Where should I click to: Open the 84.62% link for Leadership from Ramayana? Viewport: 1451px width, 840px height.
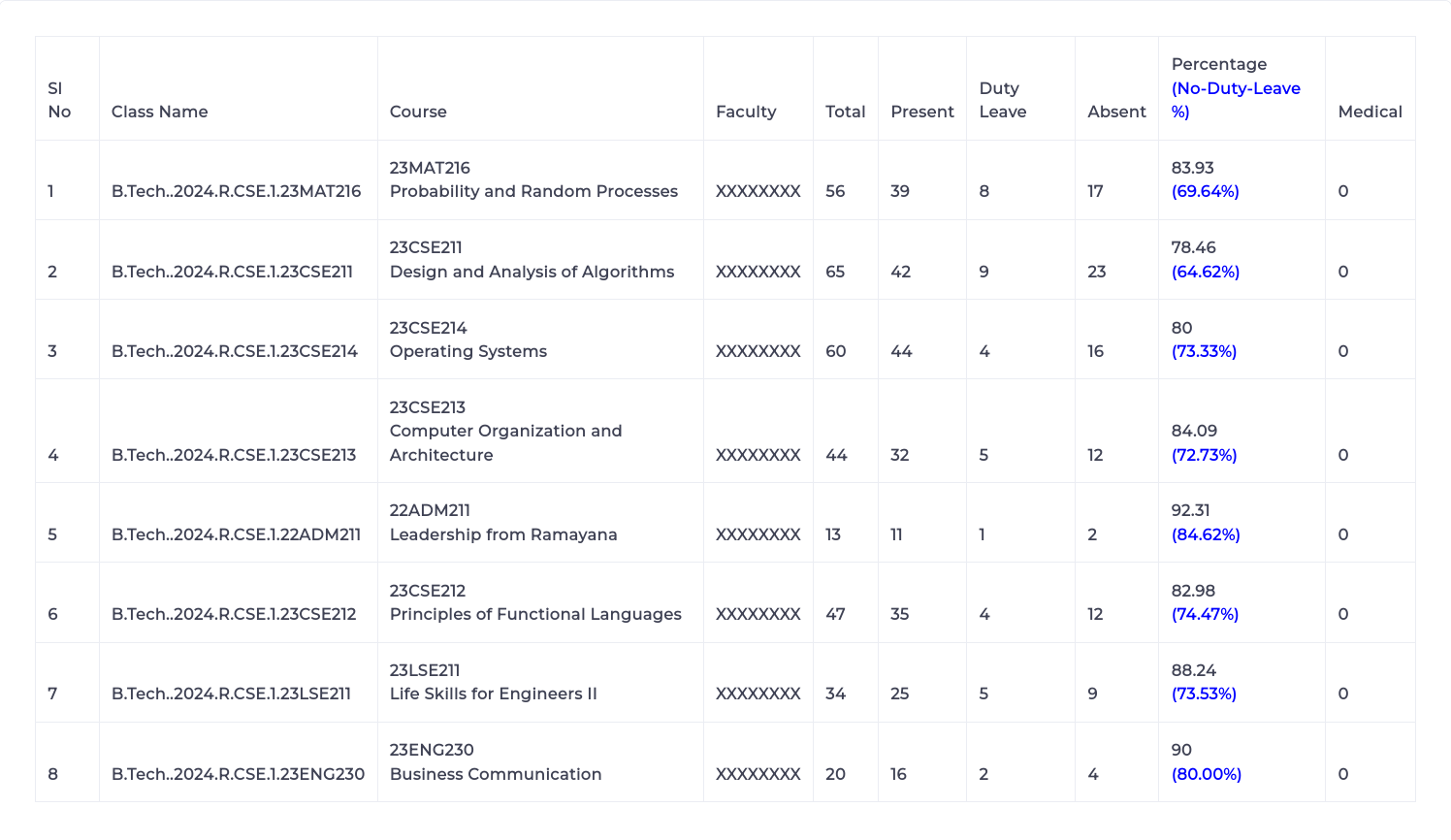click(x=1205, y=534)
